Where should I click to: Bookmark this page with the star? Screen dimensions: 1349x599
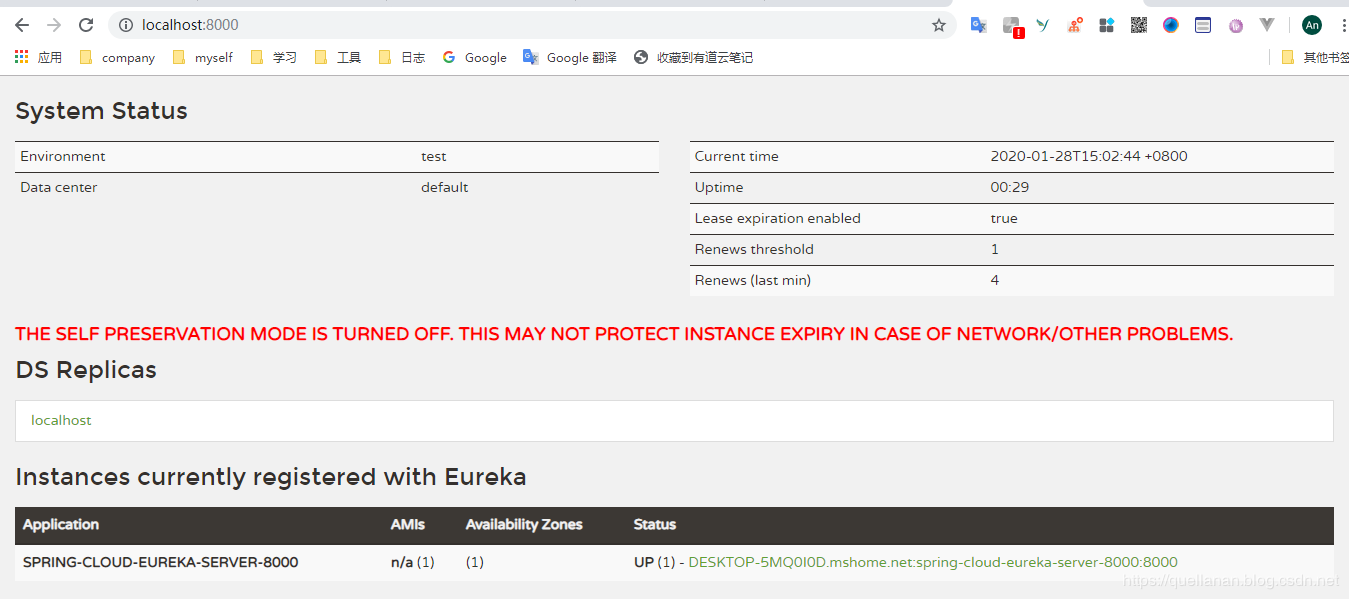pos(939,25)
